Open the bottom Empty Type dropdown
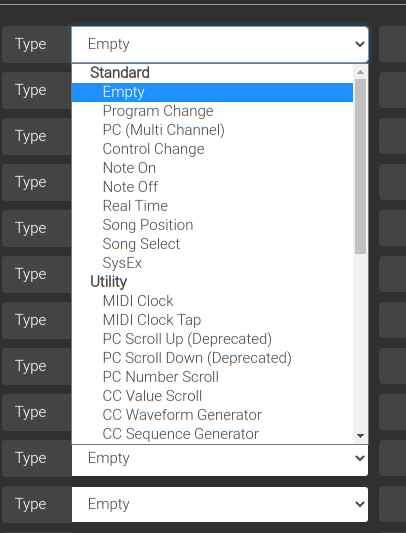406x533 pixels. tap(220, 504)
